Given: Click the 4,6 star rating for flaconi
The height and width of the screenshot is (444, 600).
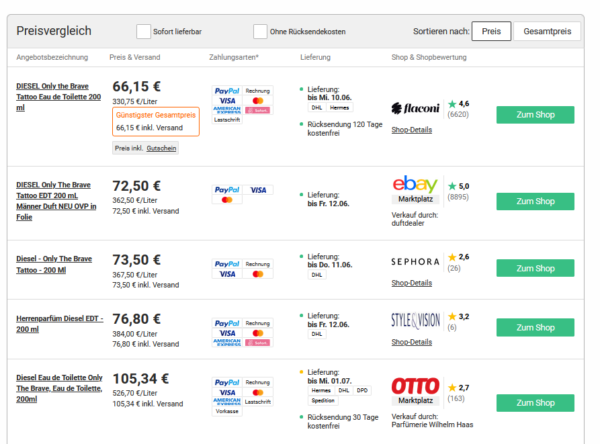Looking at the screenshot, I should pos(458,104).
